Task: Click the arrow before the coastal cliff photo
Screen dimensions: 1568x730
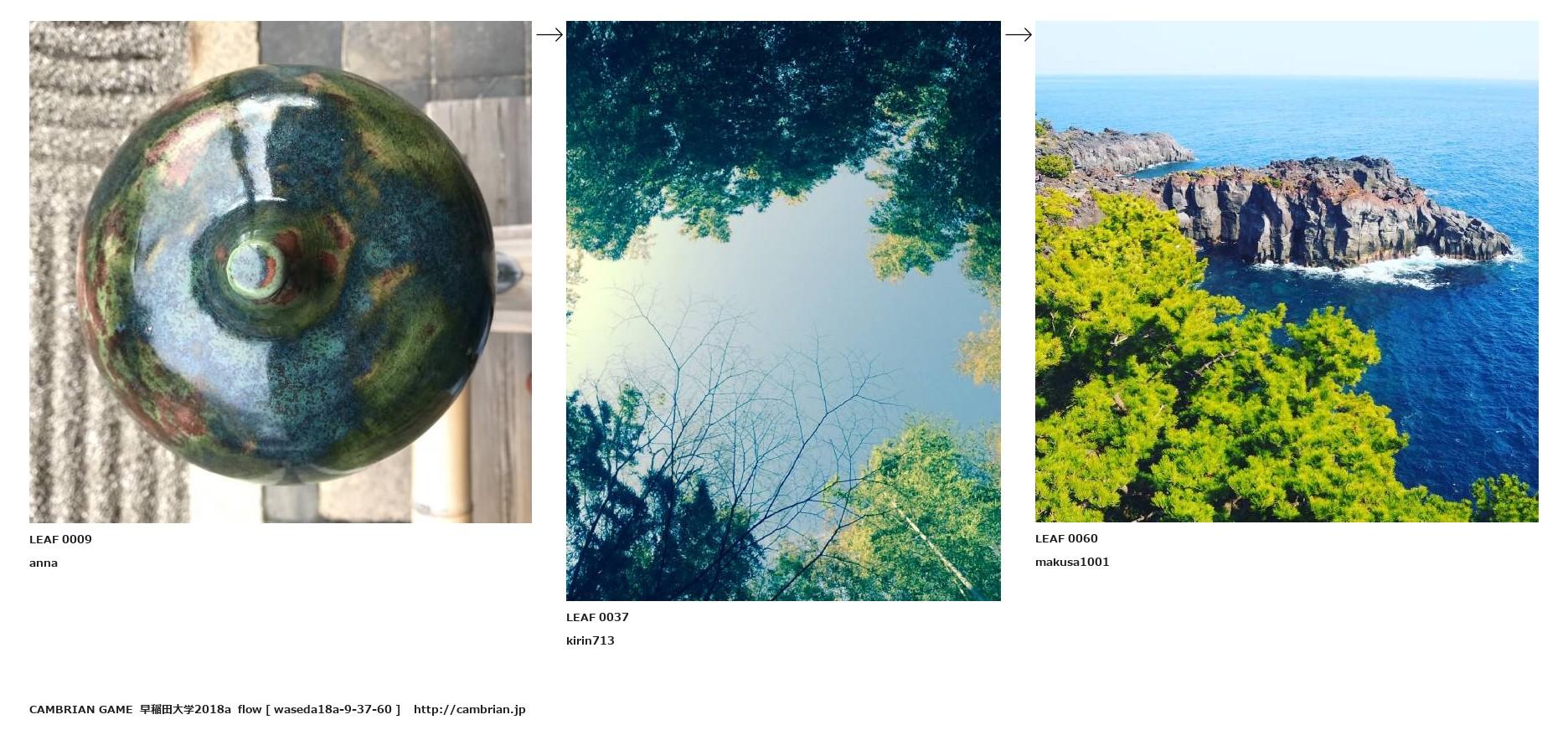Action: [1019, 34]
